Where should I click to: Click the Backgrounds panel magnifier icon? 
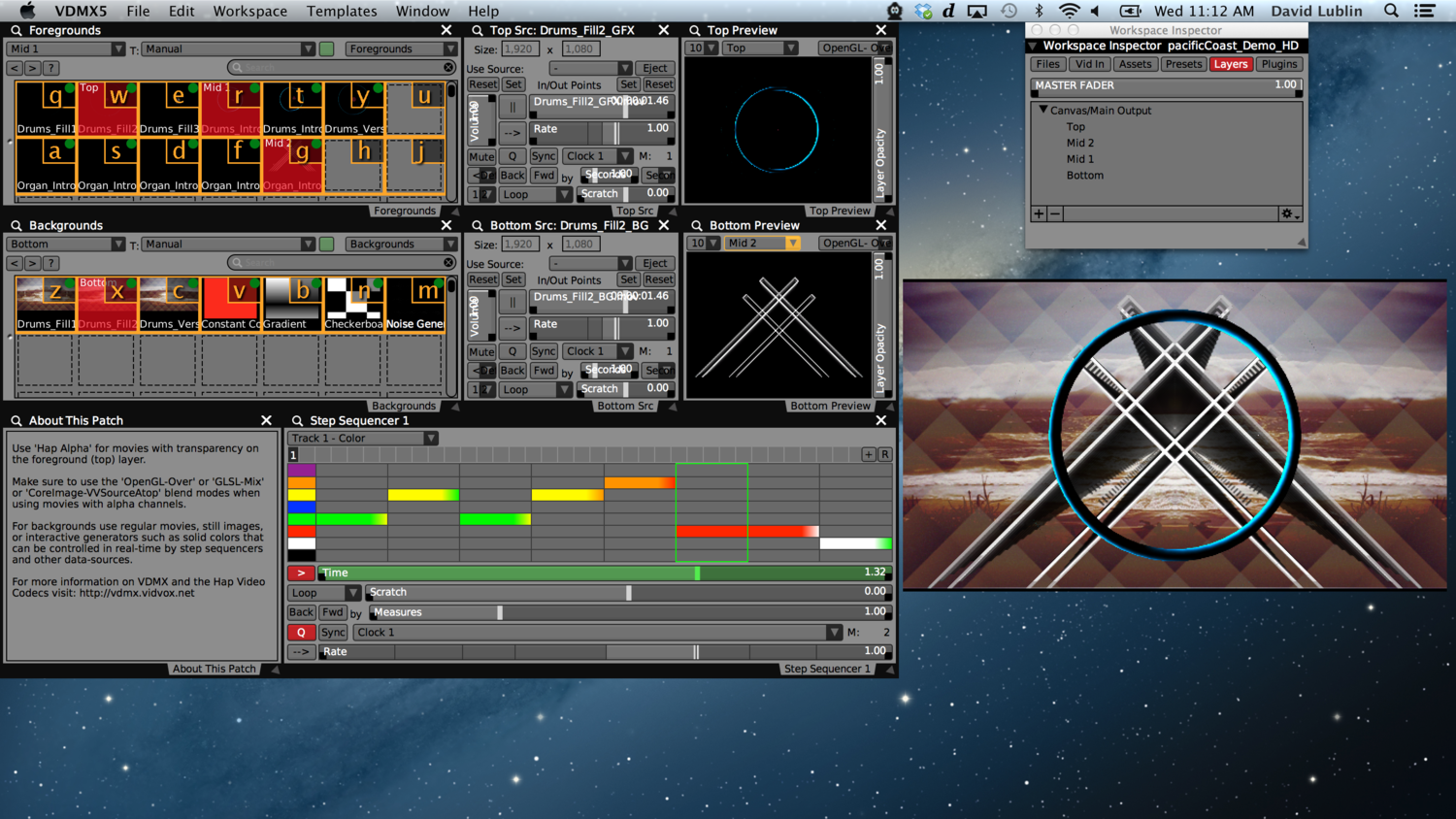coord(17,226)
